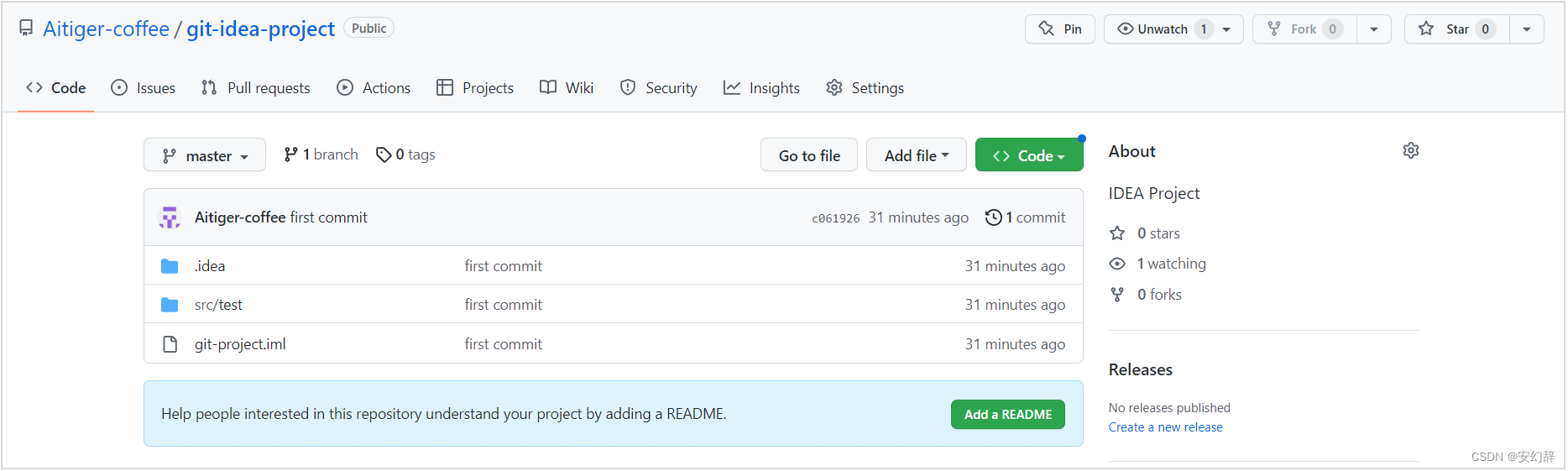The width and height of the screenshot is (1568, 471).
Task: Click the repository book icon beside Aitiger-coffee
Action: pos(26,29)
